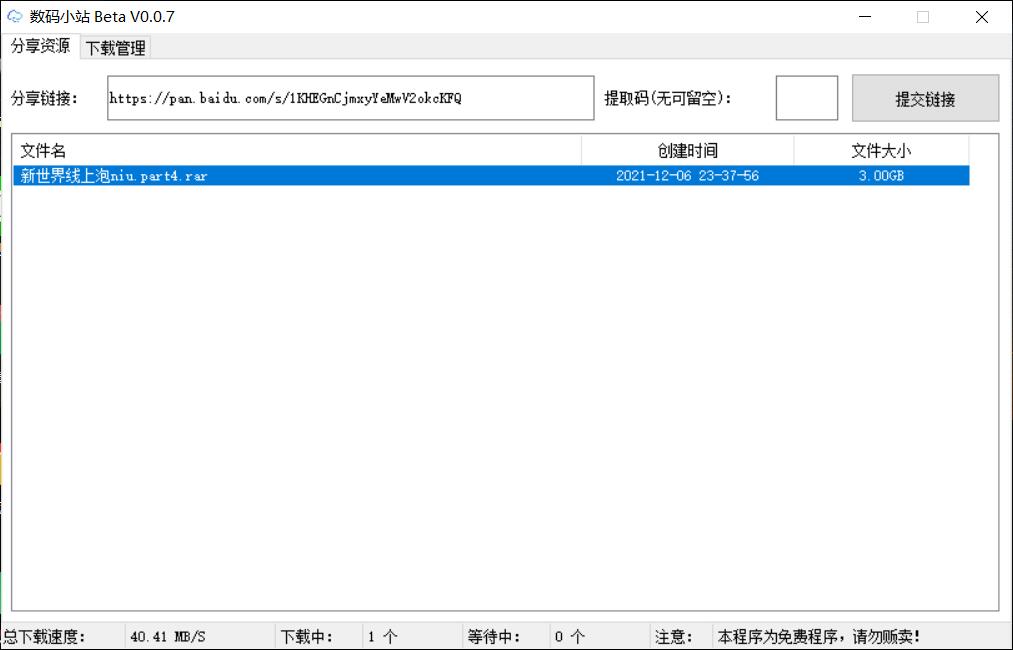The height and width of the screenshot is (650, 1013).
Task: Close the 数码小站 Beta window
Action: (981, 17)
